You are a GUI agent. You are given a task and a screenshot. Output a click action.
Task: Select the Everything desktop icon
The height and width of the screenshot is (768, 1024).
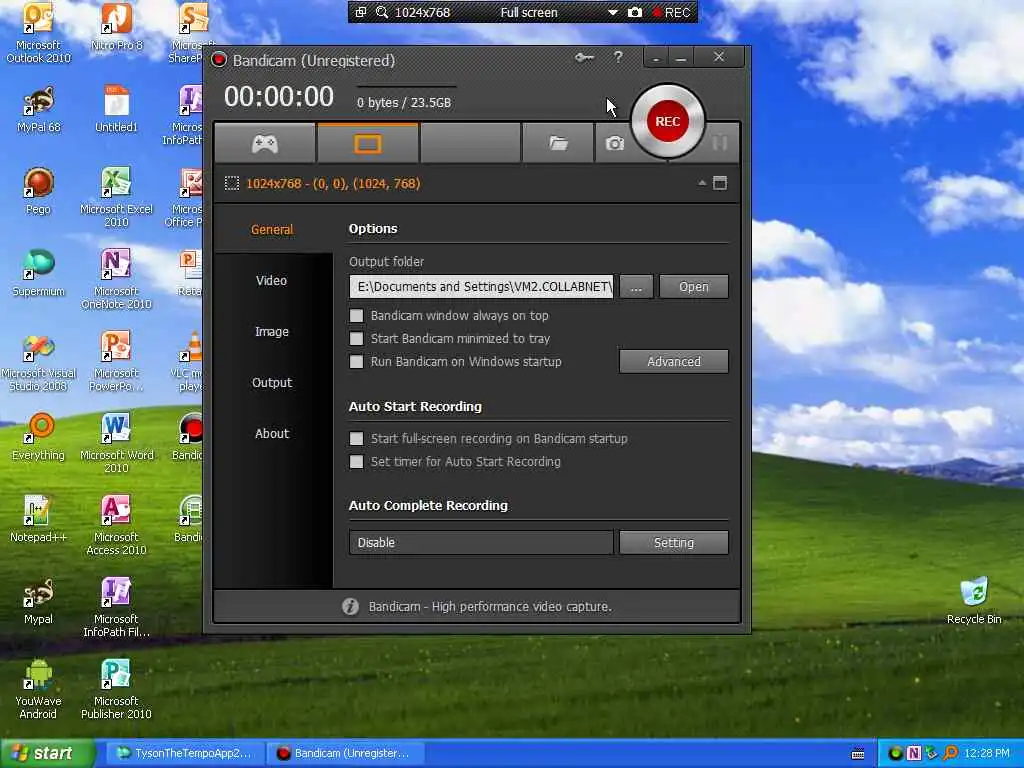[x=38, y=437]
